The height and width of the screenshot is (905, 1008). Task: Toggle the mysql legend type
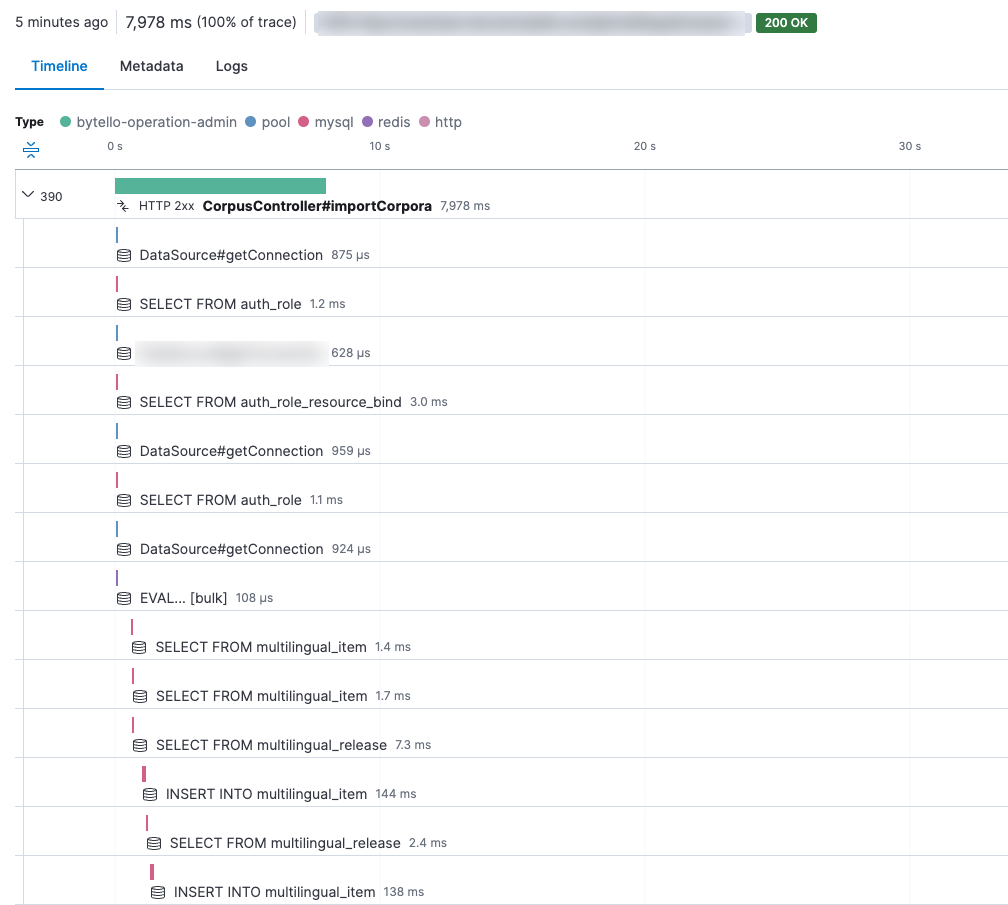[x=304, y=122]
